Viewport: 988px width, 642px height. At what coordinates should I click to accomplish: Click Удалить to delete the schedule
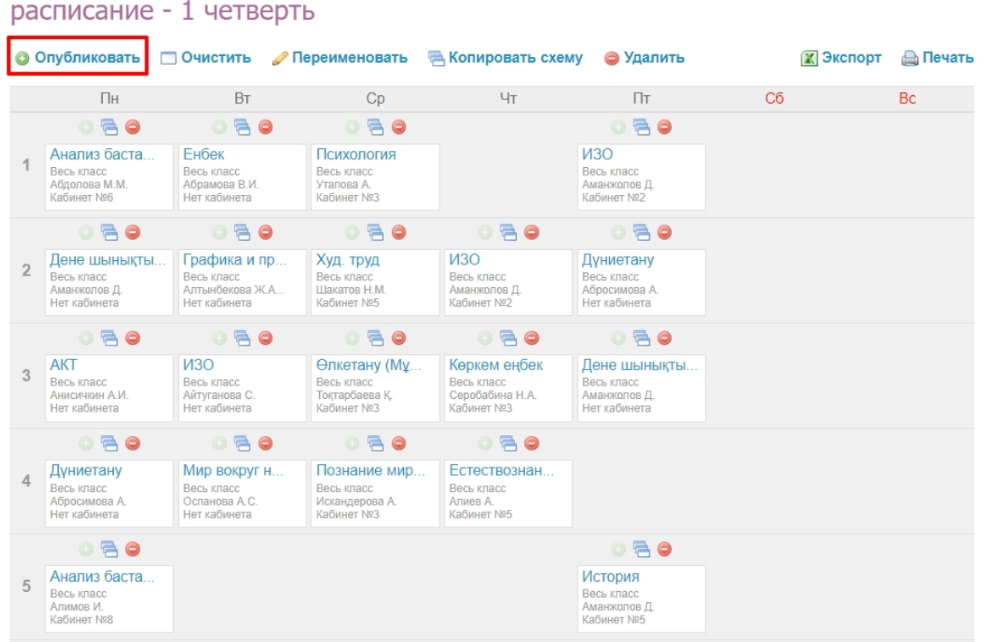point(644,58)
